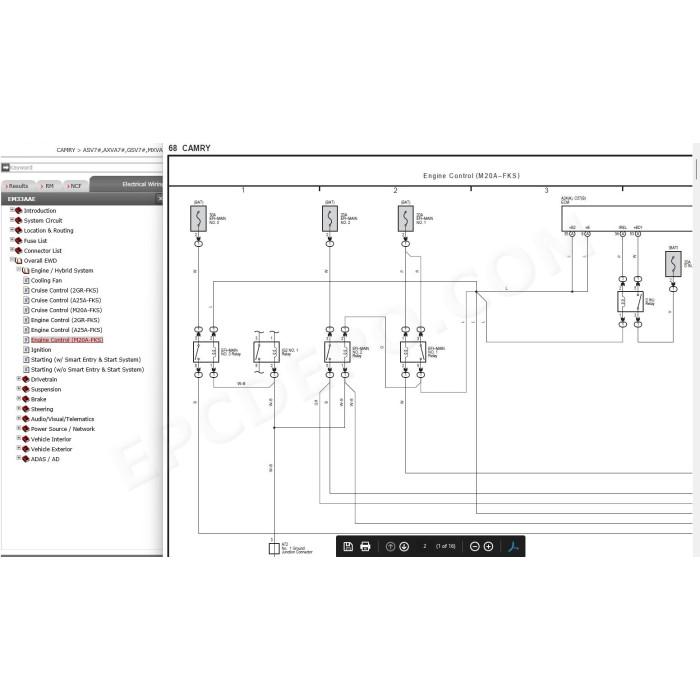The image size is (700, 700).
Task: Open Engine Control (A25A-FKS) diagram
Action: [x=67, y=330]
